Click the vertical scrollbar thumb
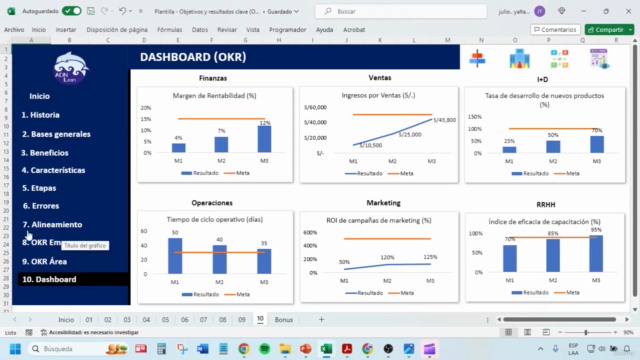Viewport: 640px width, 360px height. (x=635, y=171)
